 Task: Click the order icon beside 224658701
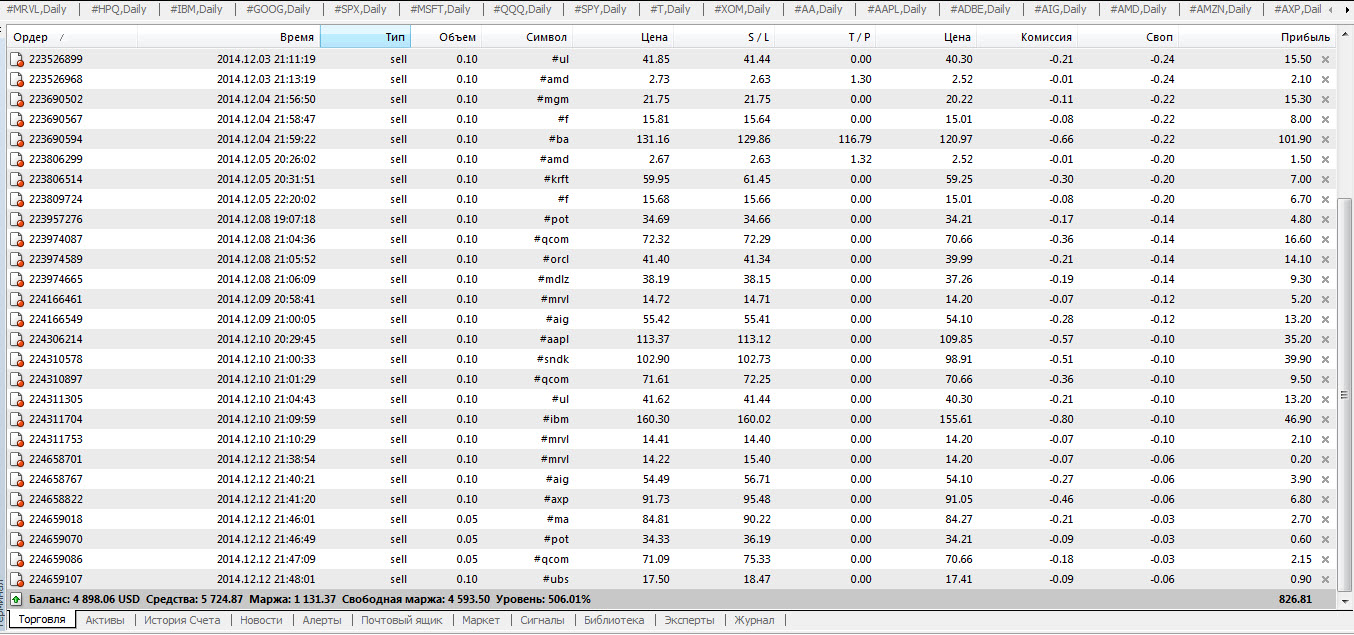tap(16, 459)
